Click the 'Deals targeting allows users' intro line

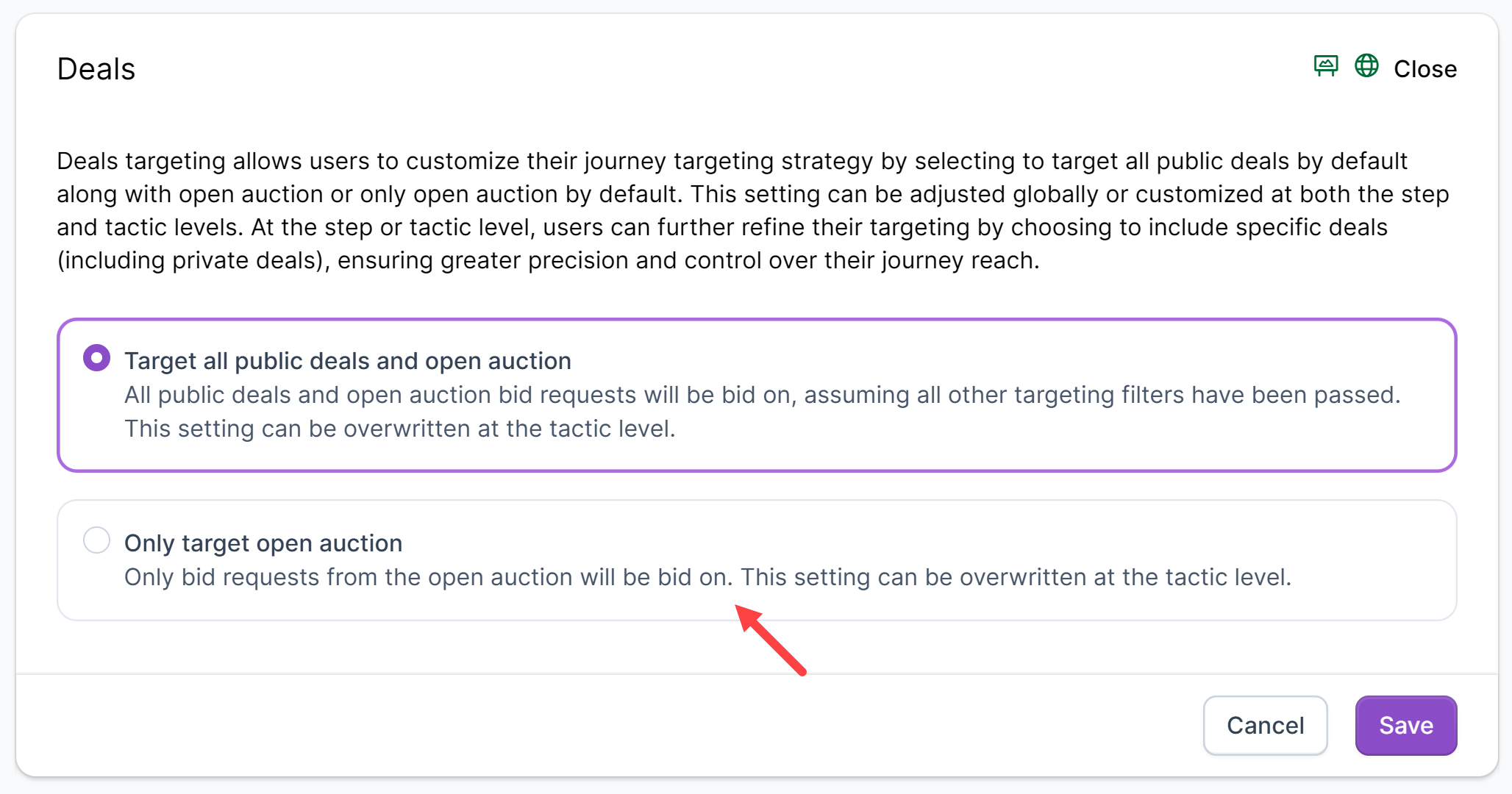(732, 161)
